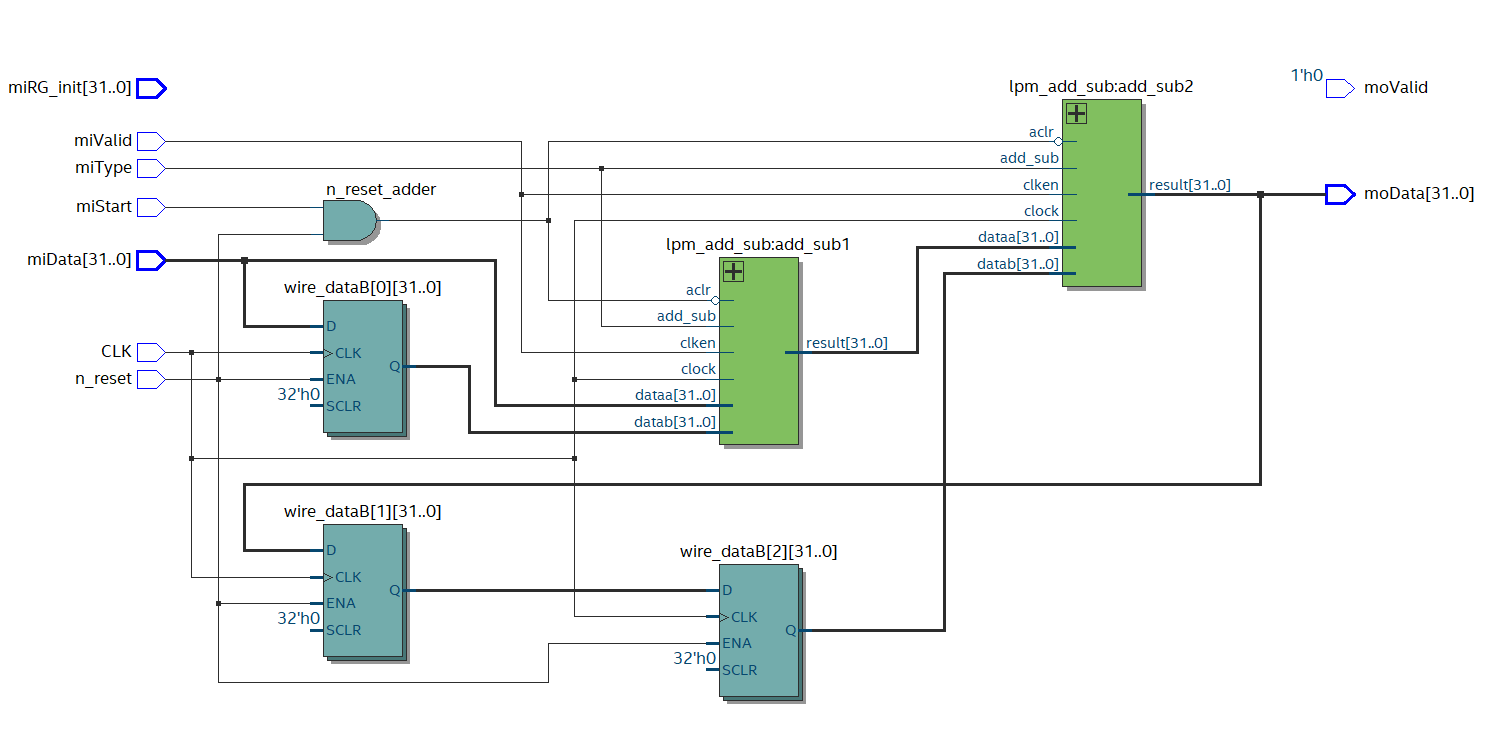1488x738 pixels.
Task: Select the miValid input pin symbol
Action: click(x=151, y=141)
